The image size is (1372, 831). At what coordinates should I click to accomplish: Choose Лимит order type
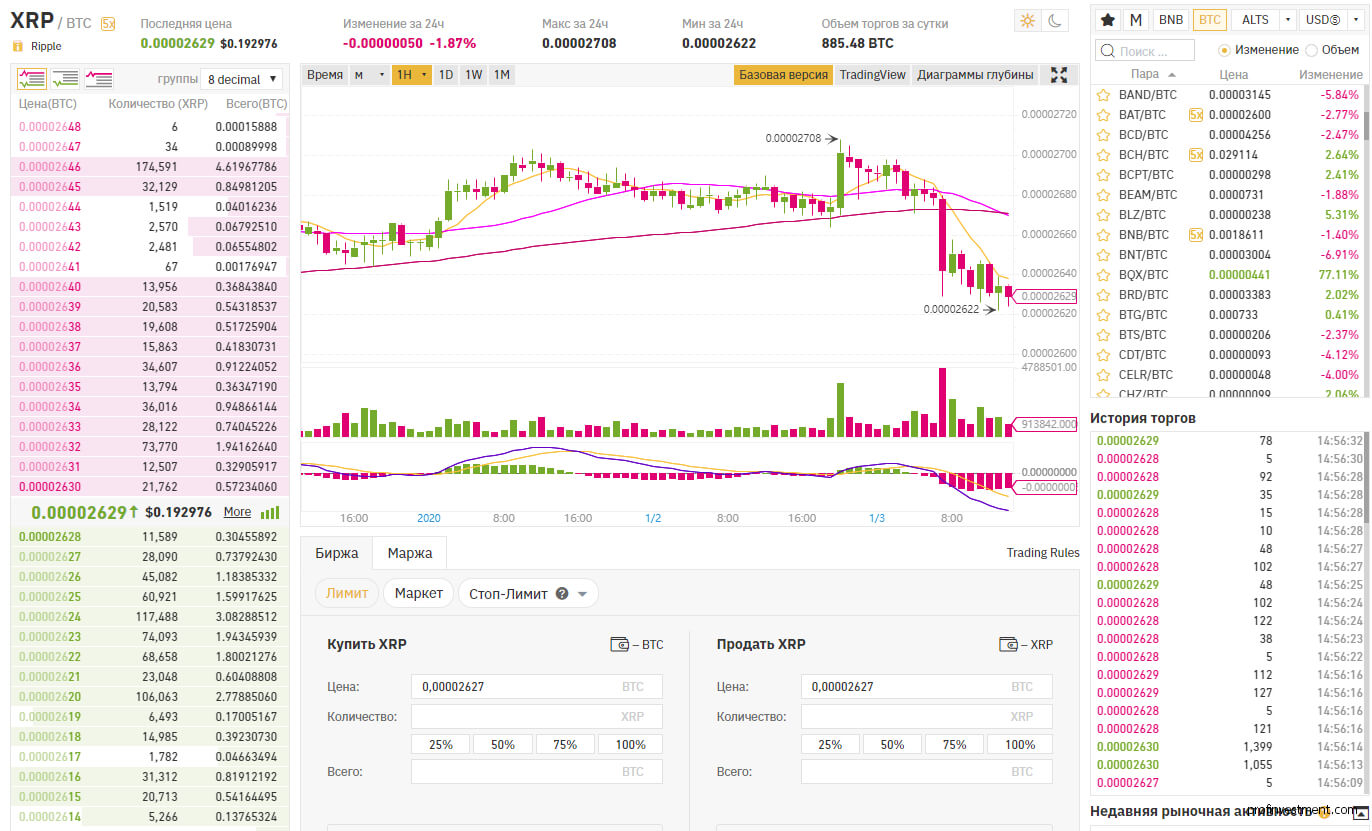(347, 593)
